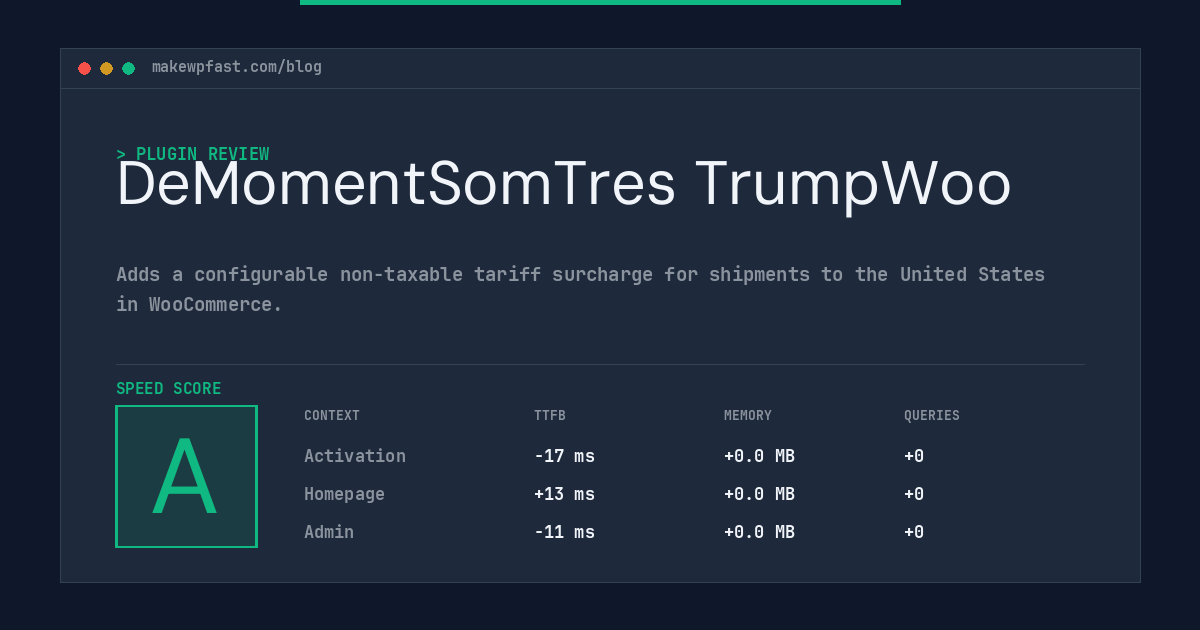This screenshot has height=630, width=1200.
Task: Click the Admin memory value +0.0 MB
Action: [x=759, y=532]
